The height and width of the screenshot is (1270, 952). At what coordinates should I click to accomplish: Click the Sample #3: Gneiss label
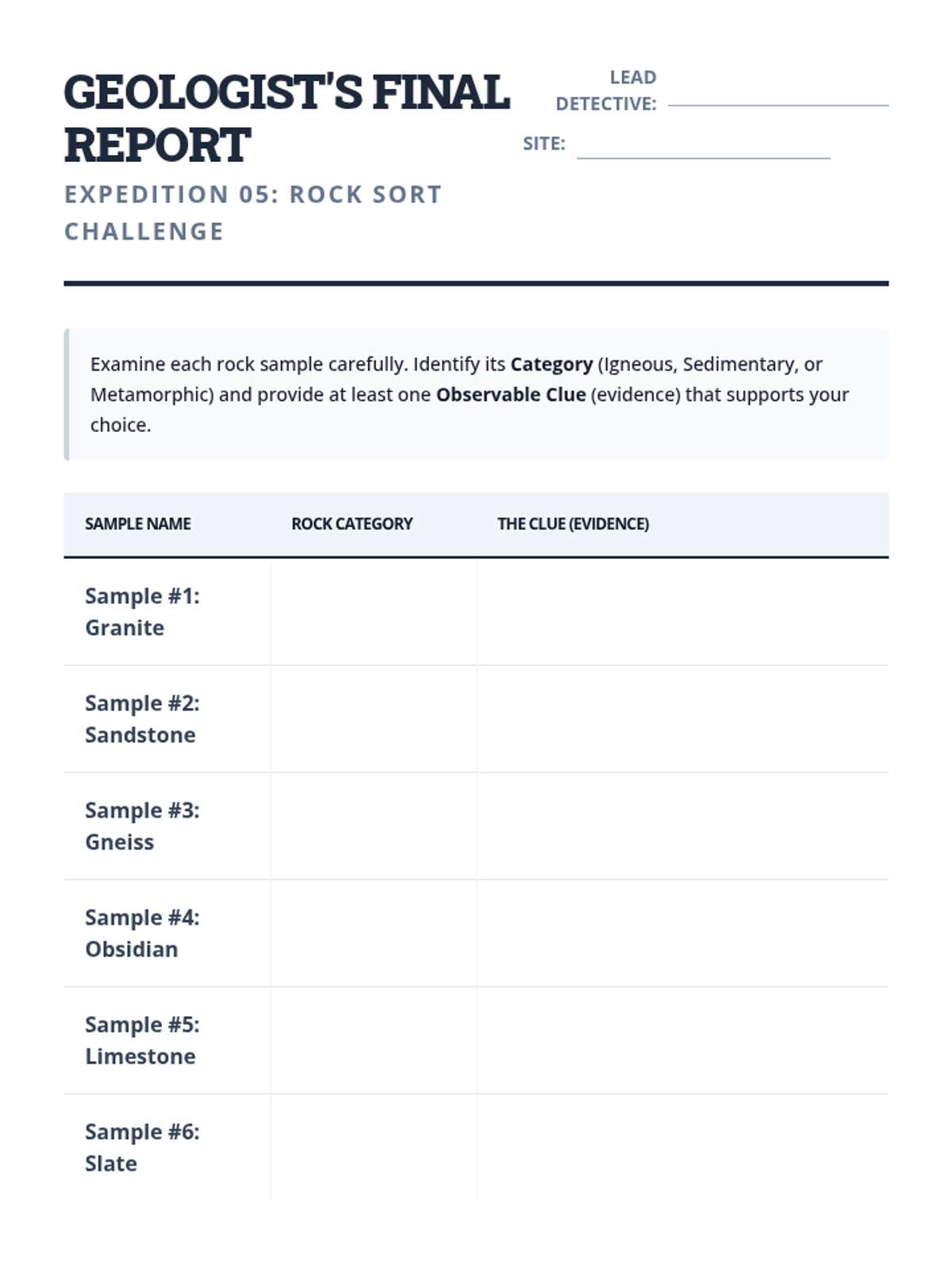tap(142, 826)
